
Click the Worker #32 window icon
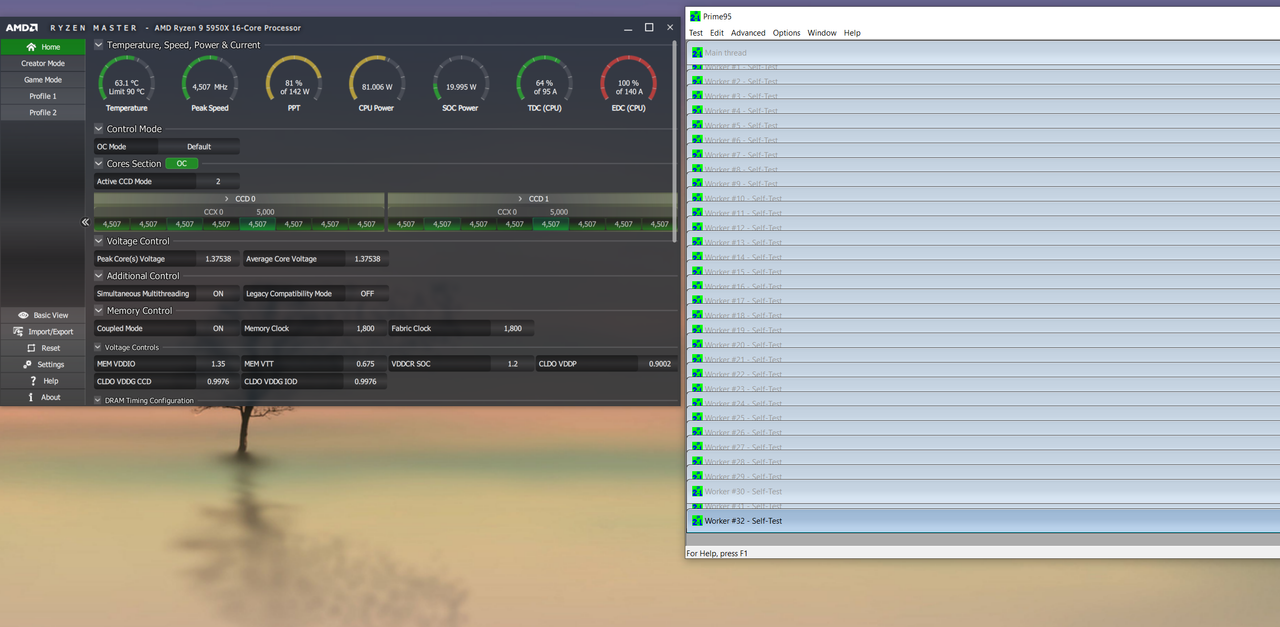pos(697,520)
